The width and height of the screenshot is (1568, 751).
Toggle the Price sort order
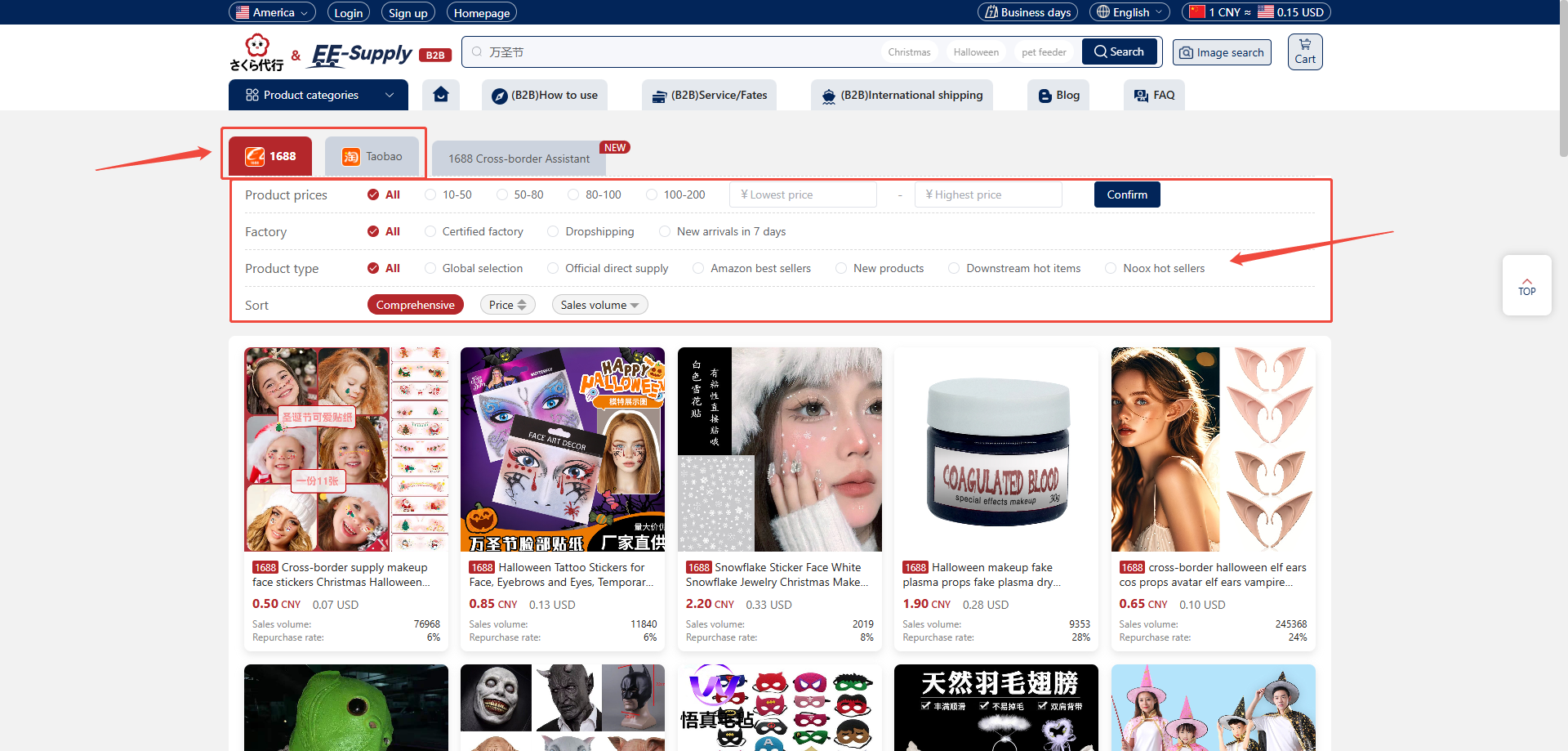point(507,305)
